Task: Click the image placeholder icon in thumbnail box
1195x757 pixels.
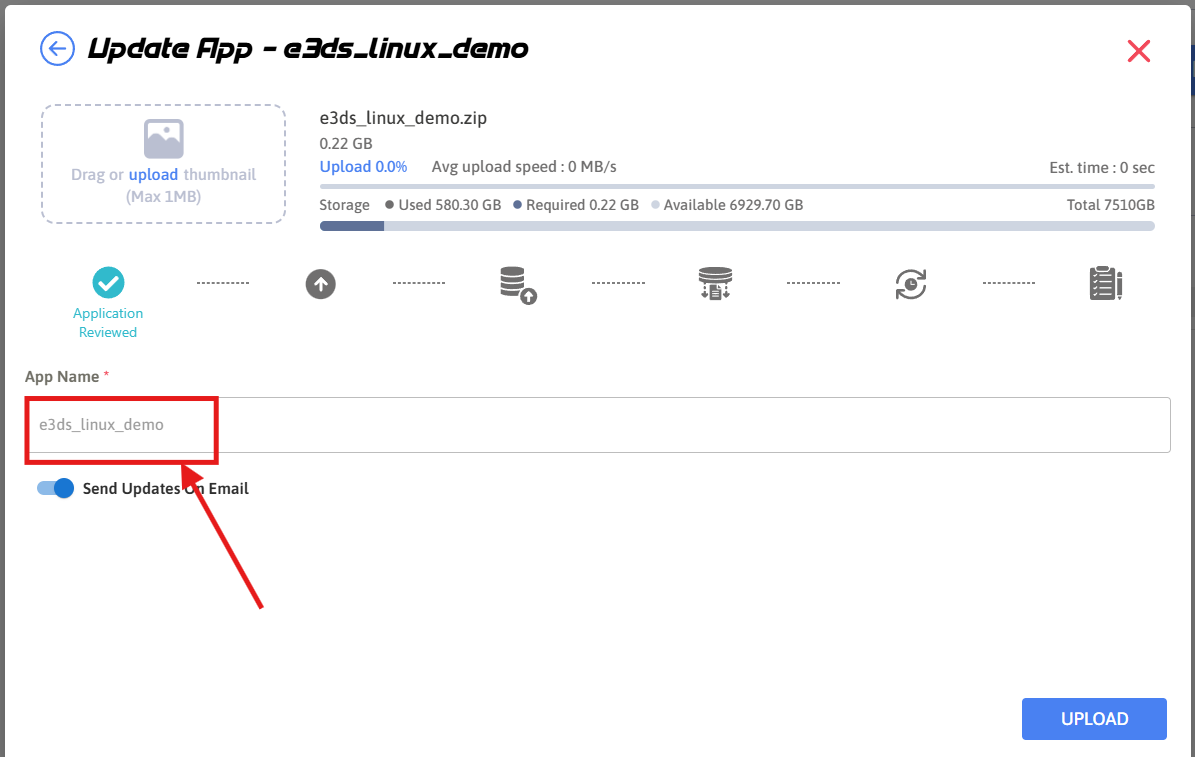Action: (x=163, y=139)
